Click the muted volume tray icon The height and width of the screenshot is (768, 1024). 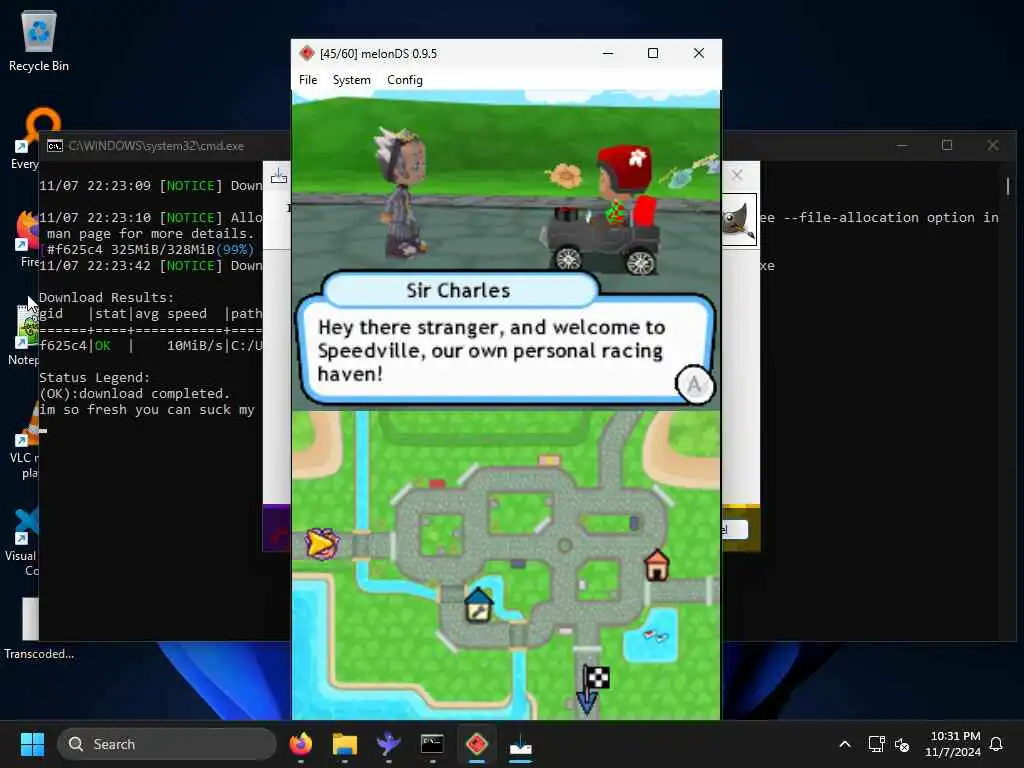click(x=902, y=744)
